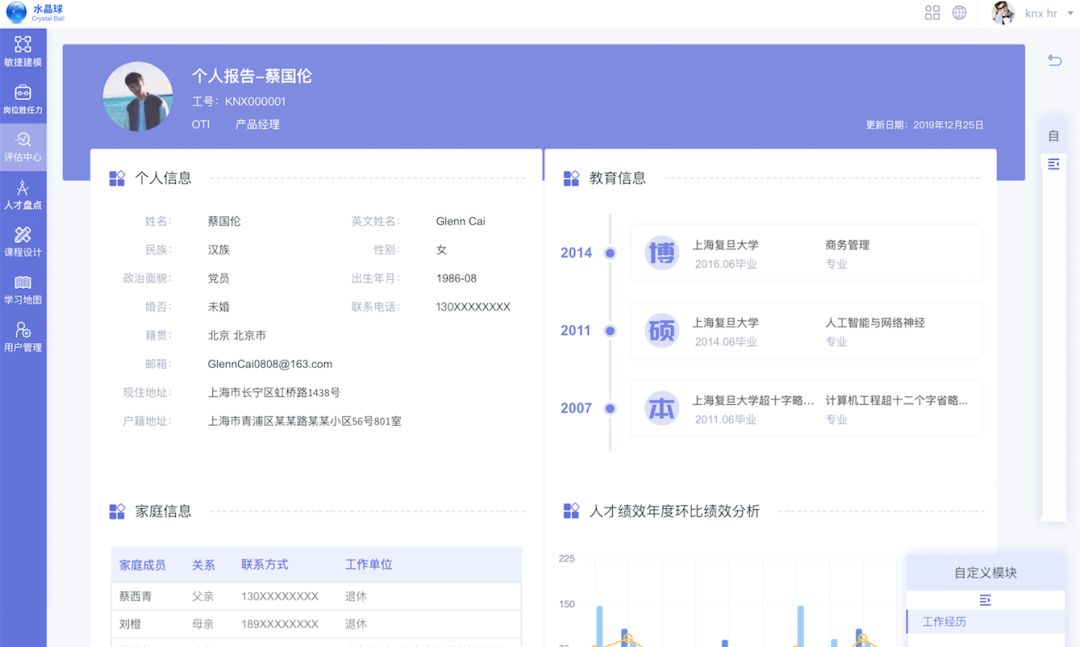Open 学习地图 sidebar icon

[22, 289]
